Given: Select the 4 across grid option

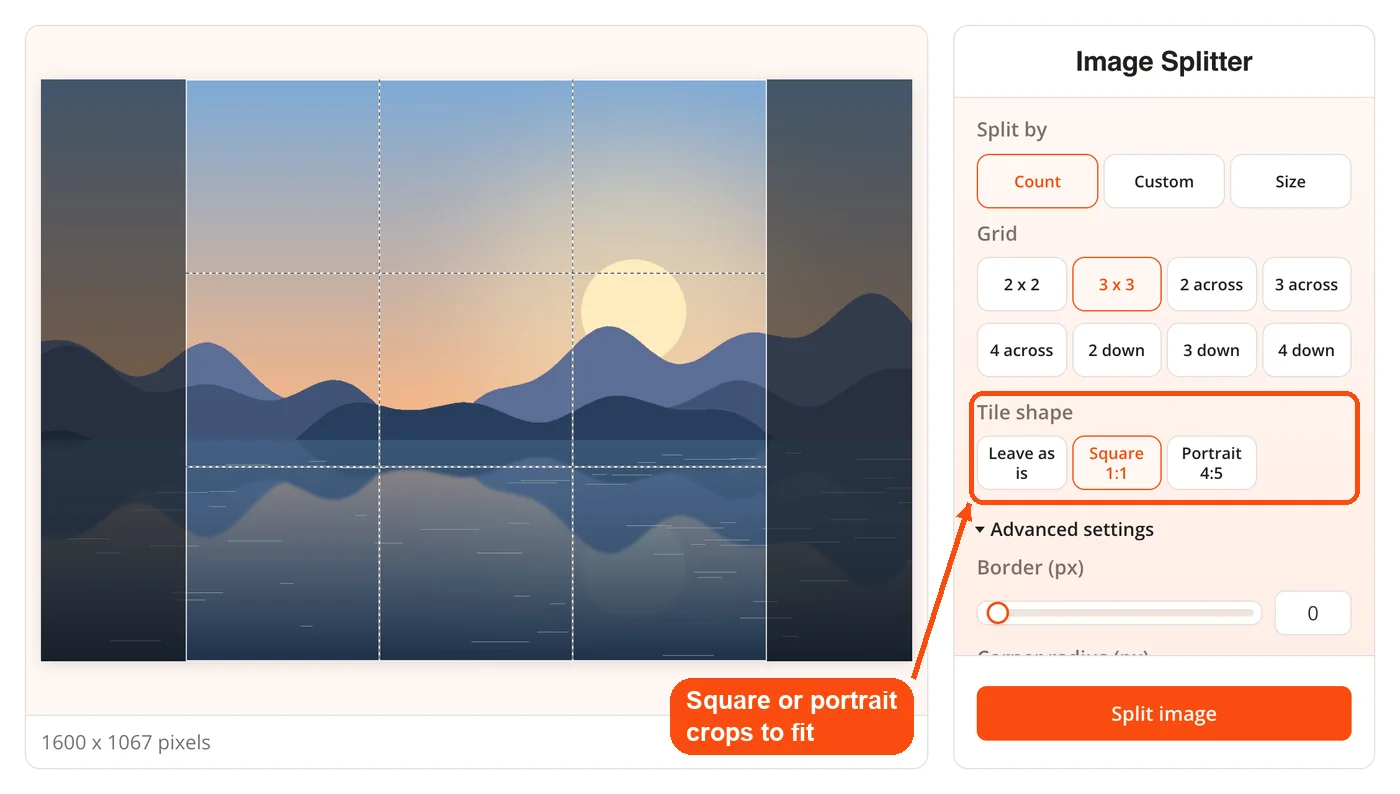Looking at the screenshot, I should pos(1021,350).
